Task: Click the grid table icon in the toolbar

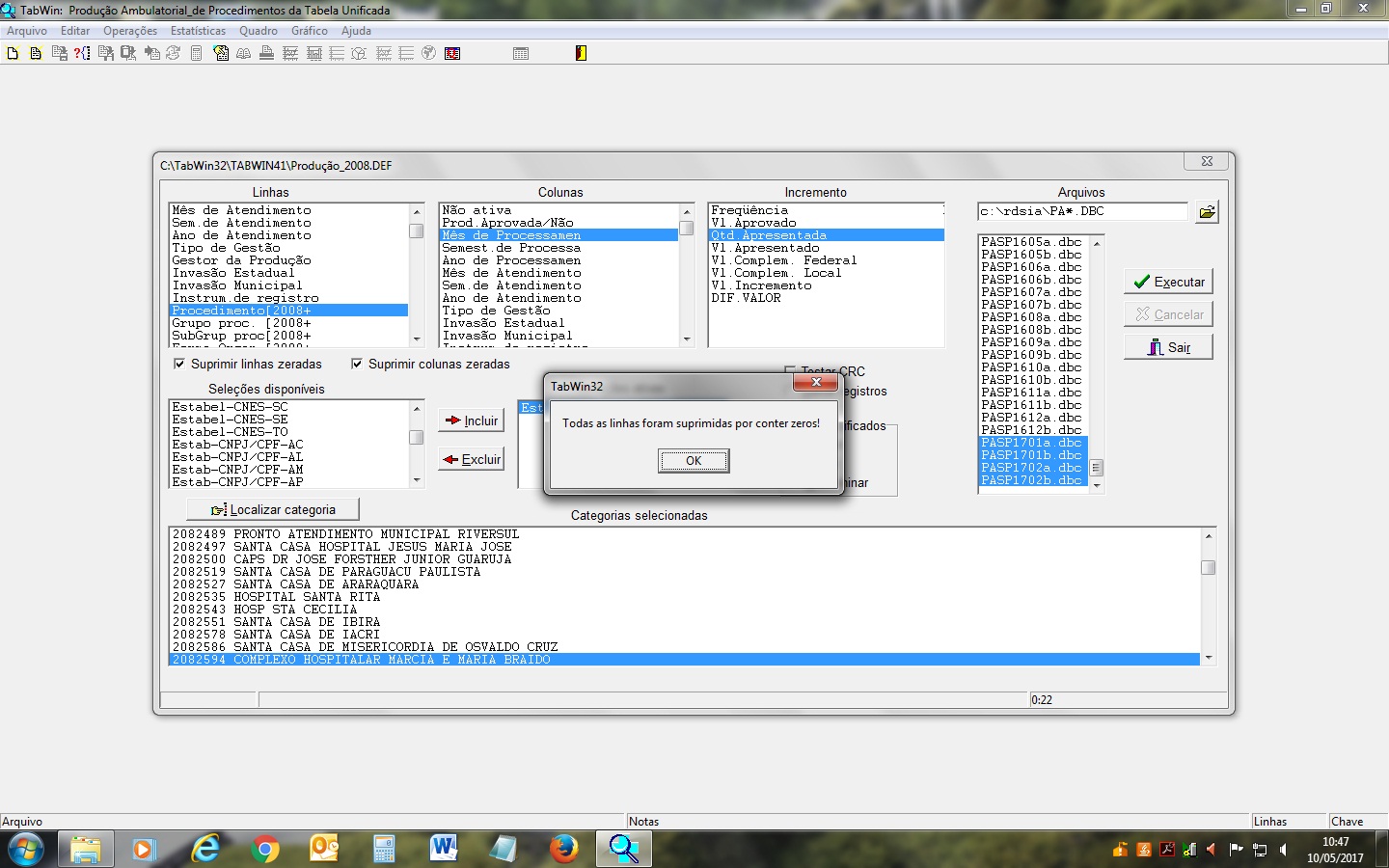Action: [x=521, y=53]
